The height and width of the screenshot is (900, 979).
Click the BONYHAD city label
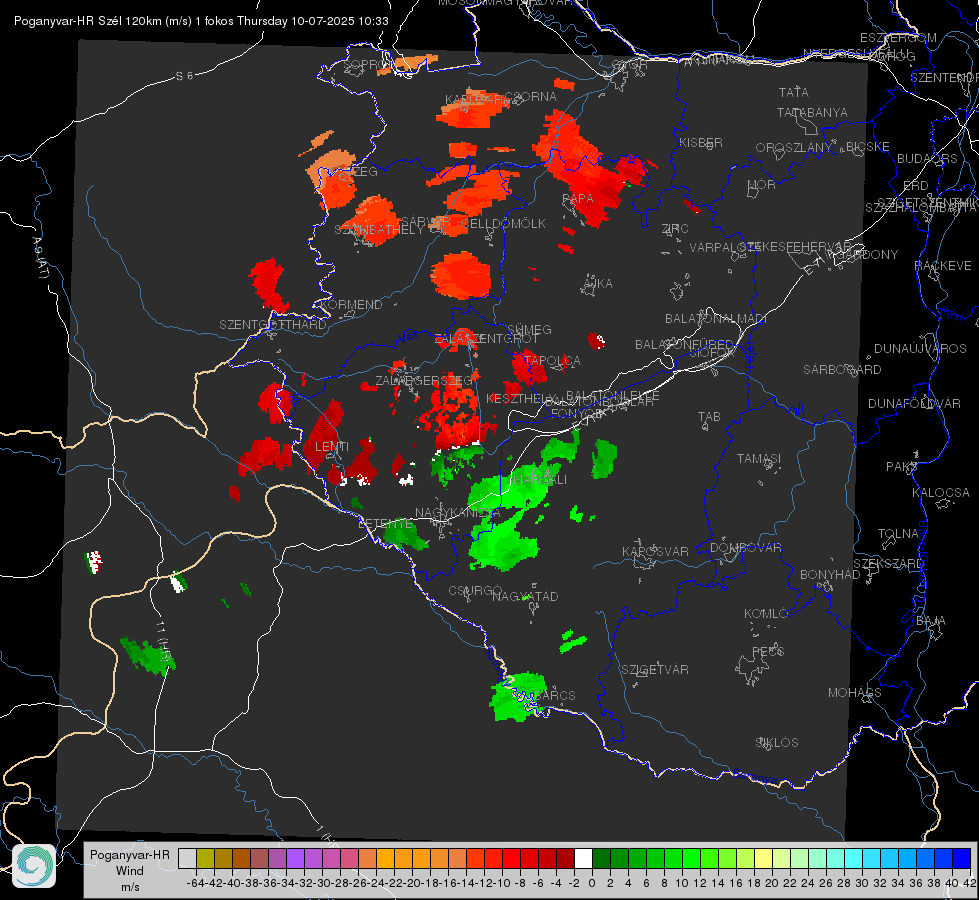[x=830, y=574]
